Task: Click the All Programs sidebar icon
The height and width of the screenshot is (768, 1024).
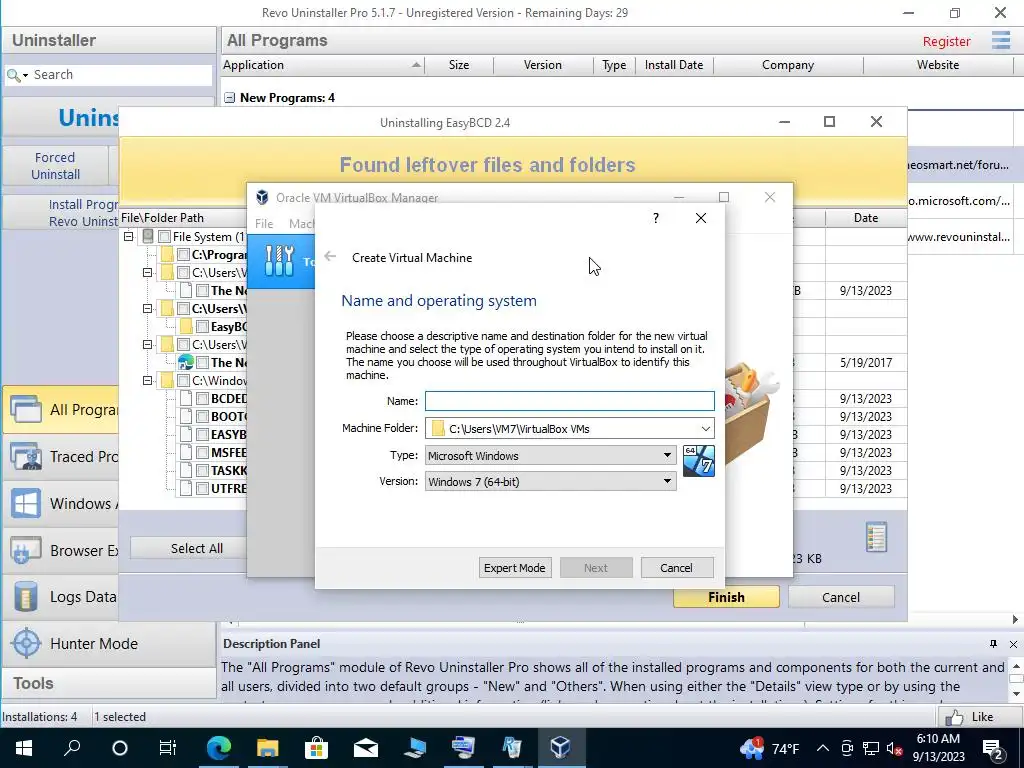Action: tap(26, 409)
